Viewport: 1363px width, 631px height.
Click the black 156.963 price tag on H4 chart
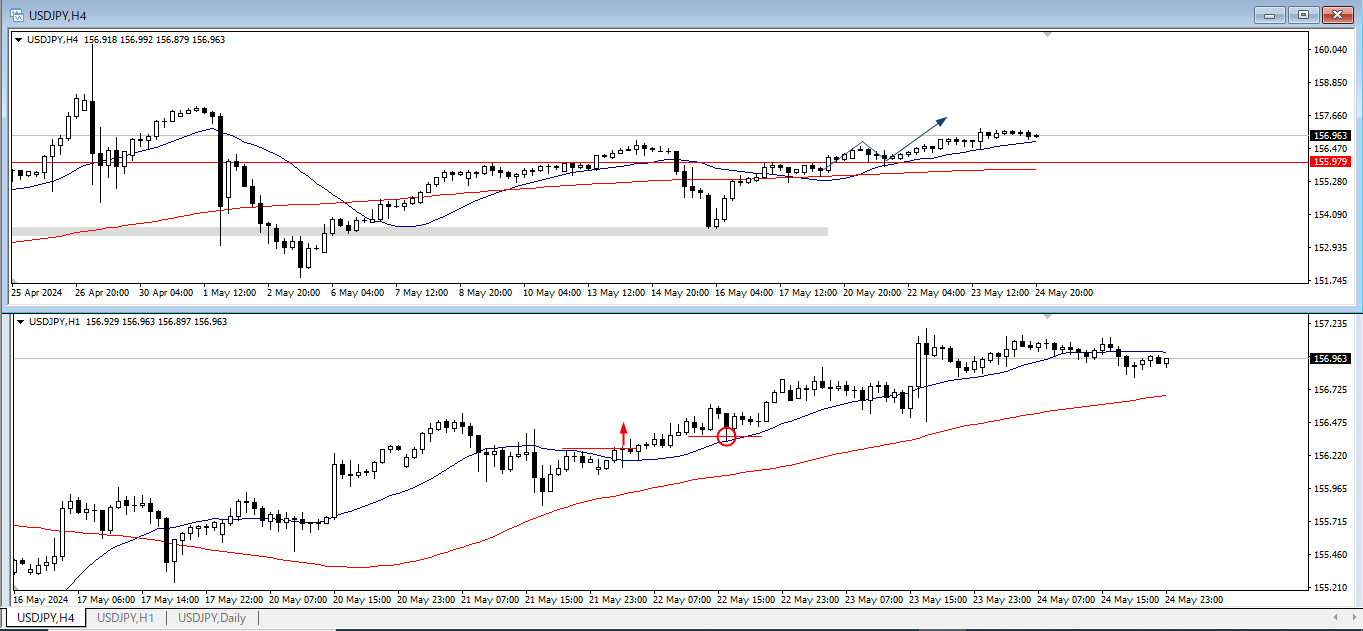tap(1332, 136)
